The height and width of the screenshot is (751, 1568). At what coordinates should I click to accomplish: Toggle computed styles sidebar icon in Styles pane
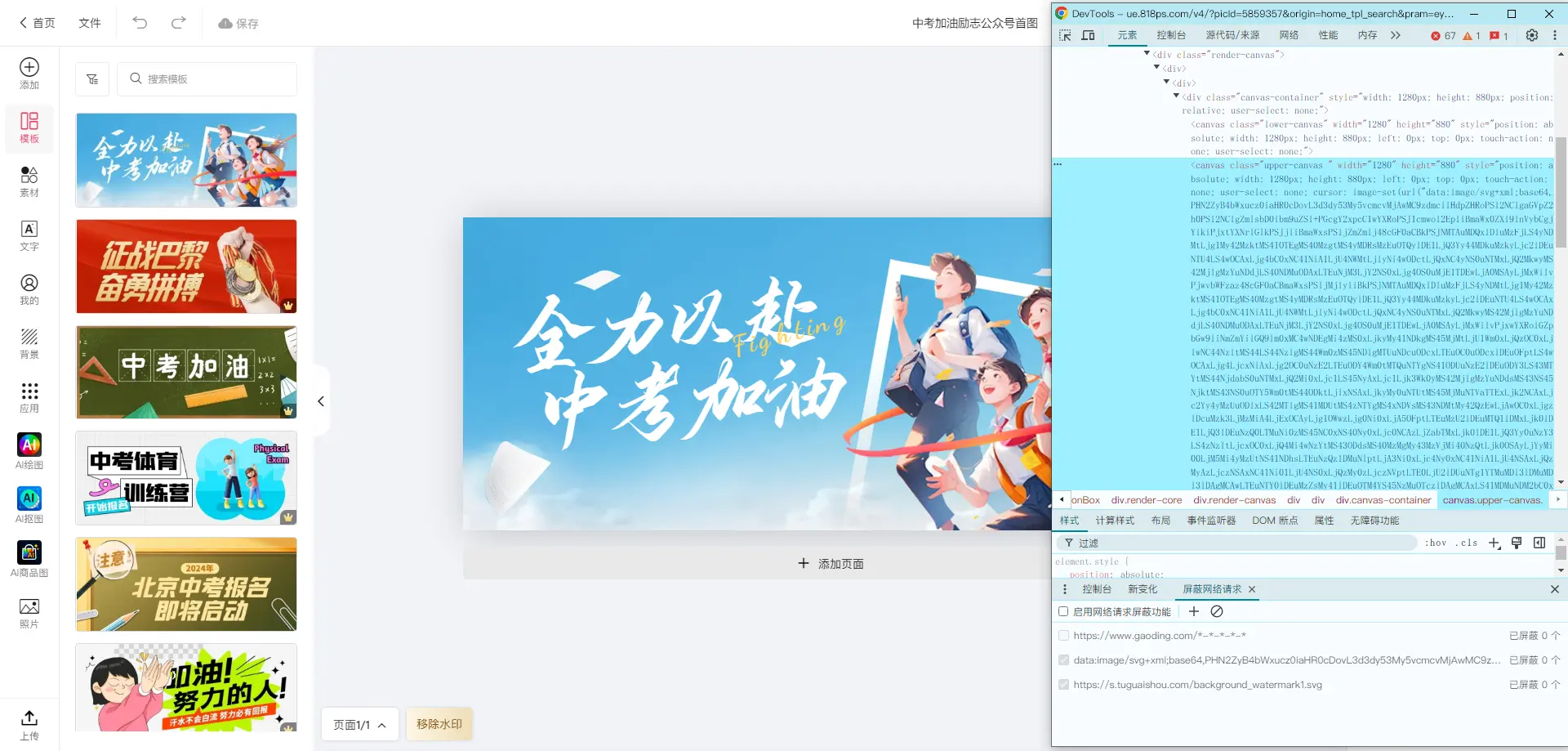1539,543
